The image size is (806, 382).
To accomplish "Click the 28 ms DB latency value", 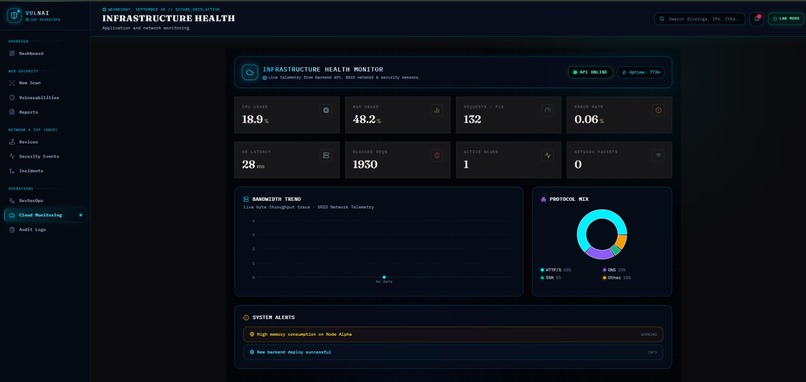I will pyautogui.click(x=253, y=165).
